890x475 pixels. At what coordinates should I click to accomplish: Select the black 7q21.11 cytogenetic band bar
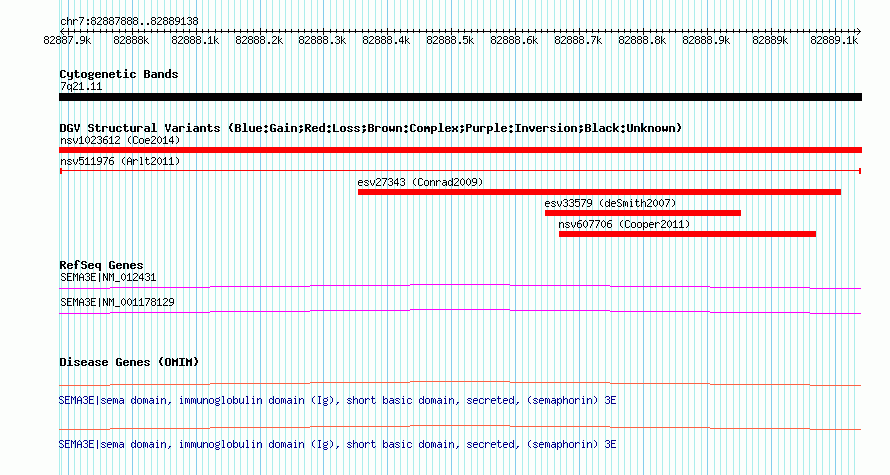click(460, 98)
